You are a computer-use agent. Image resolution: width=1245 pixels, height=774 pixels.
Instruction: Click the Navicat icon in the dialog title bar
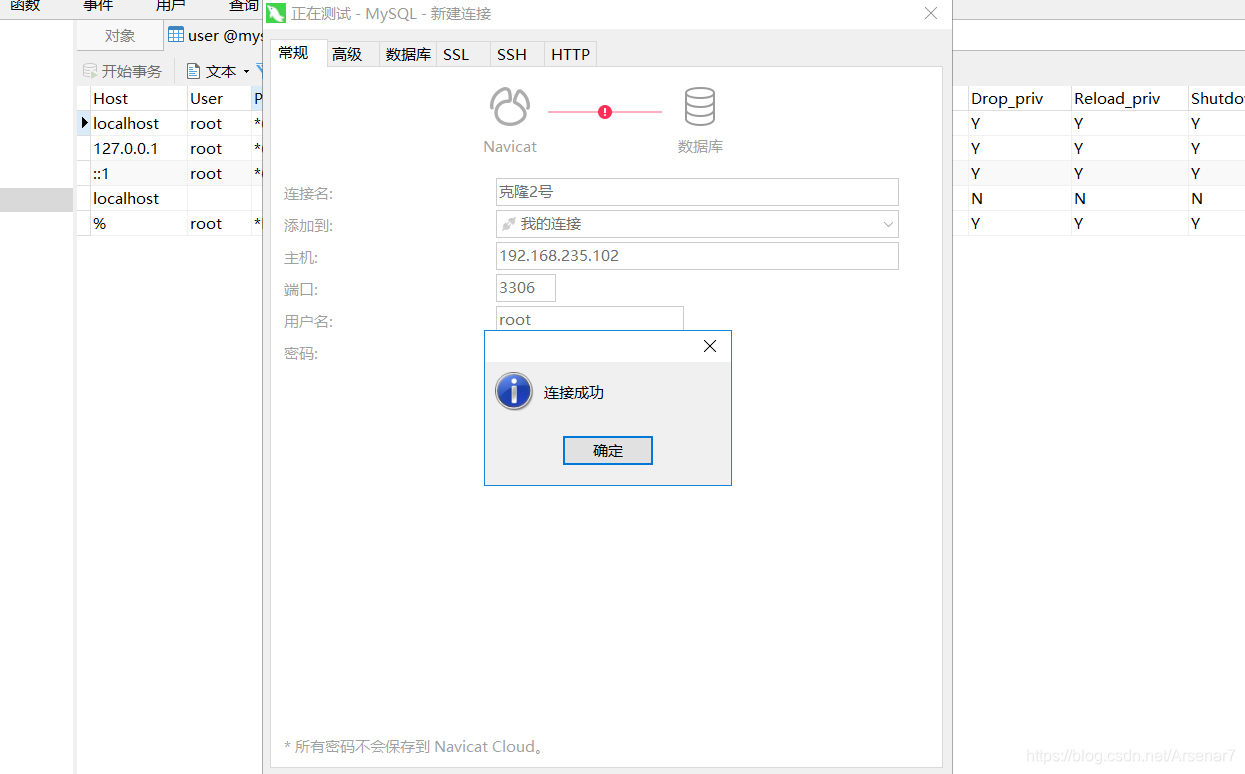pos(276,14)
